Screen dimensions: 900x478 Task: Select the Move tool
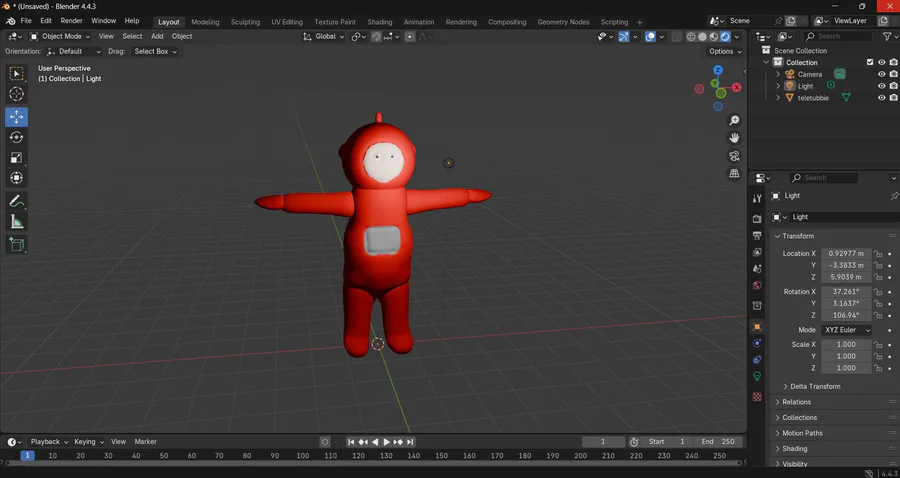coord(17,117)
